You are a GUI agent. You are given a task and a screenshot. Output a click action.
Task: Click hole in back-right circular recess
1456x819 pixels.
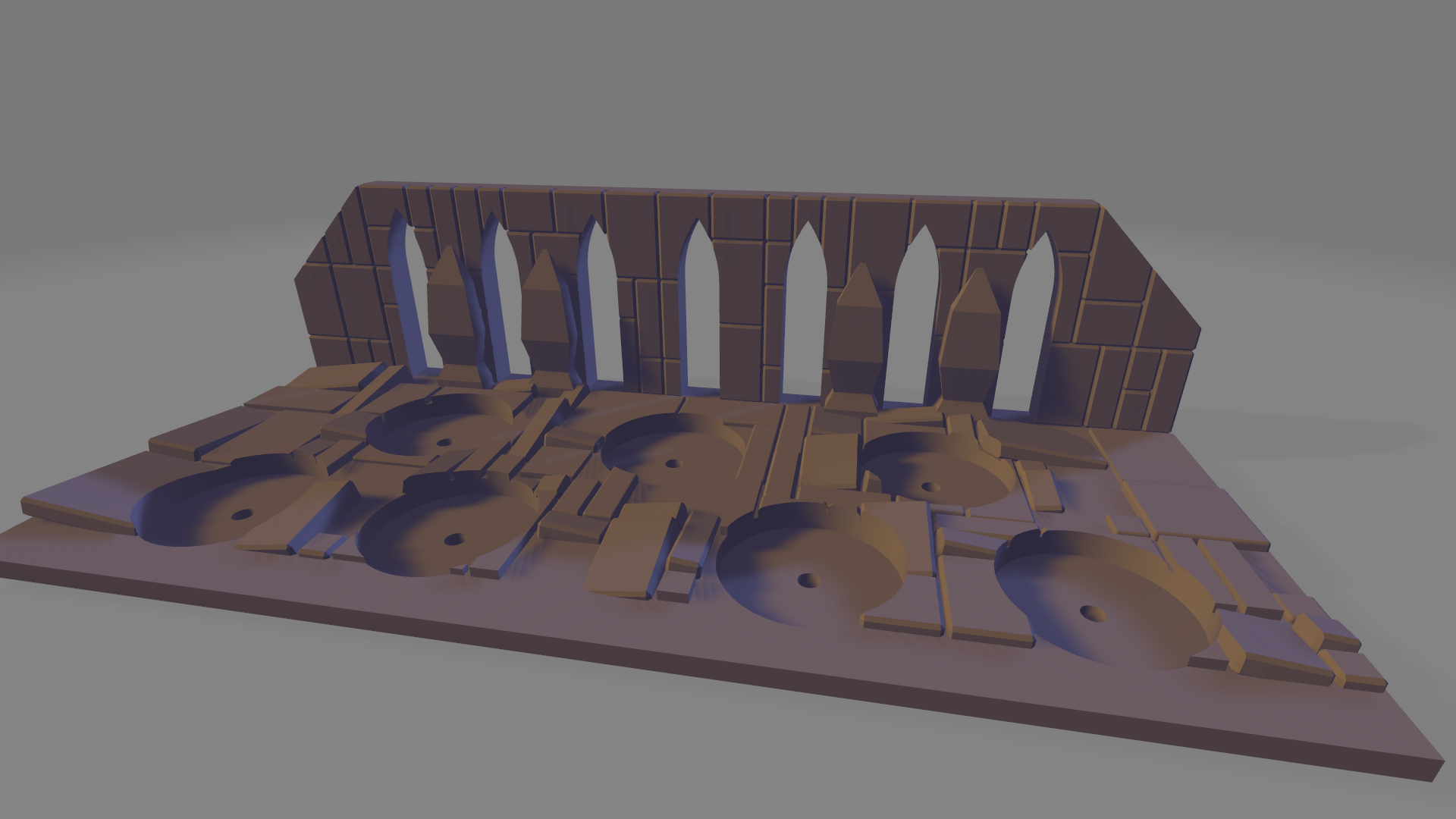pyautogui.click(x=930, y=487)
